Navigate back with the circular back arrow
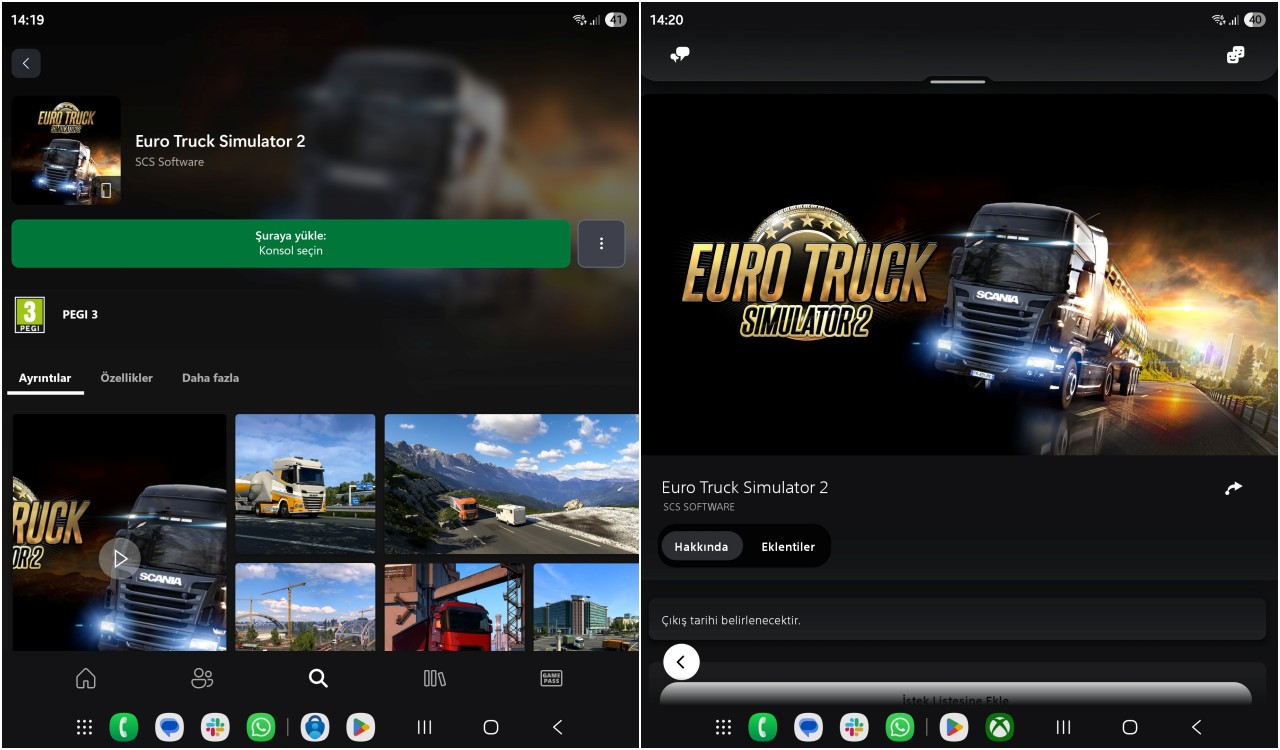Screen dimensions: 1280x750 click(681, 661)
